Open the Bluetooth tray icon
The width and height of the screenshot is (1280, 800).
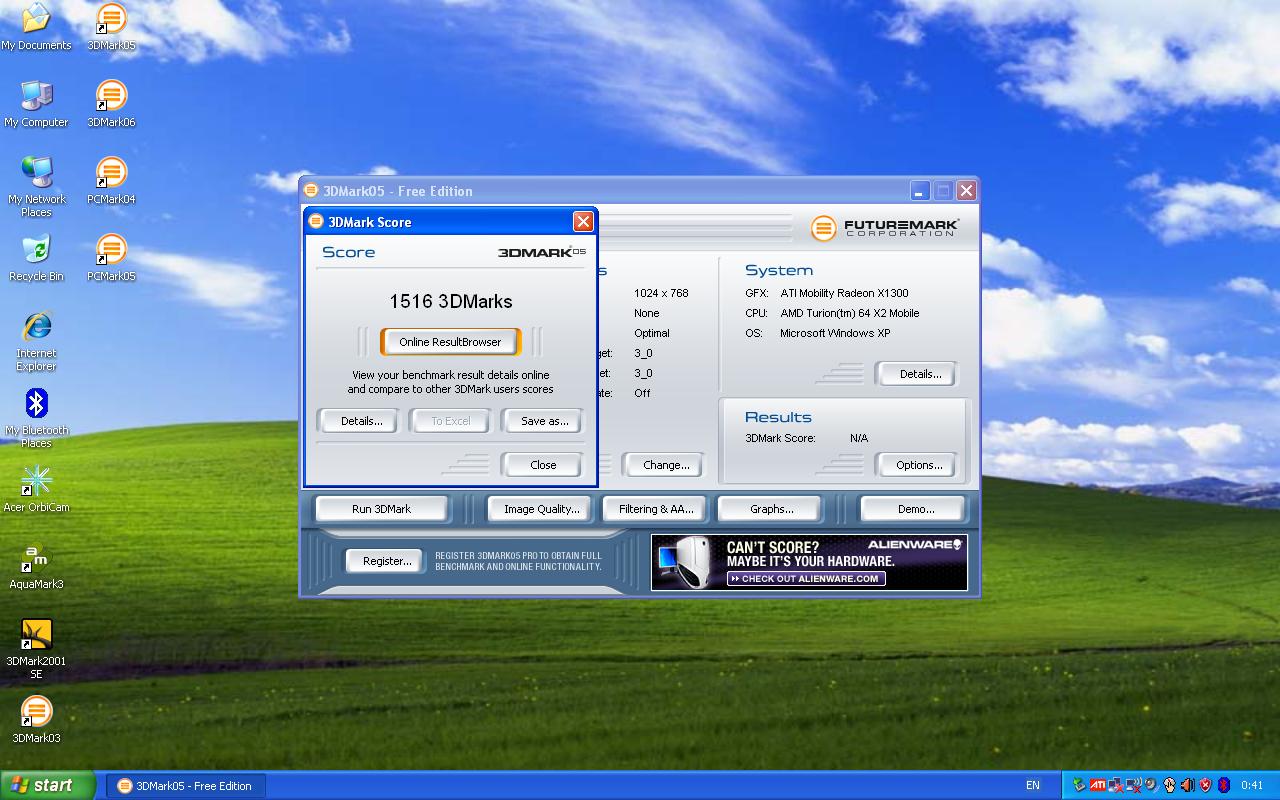coord(1224,785)
